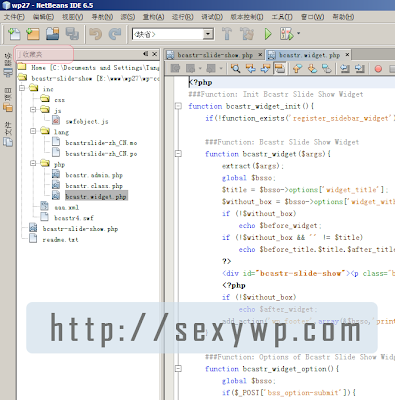Collapse the inc folder node
The width and height of the screenshot is (395, 400).
(22, 88)
